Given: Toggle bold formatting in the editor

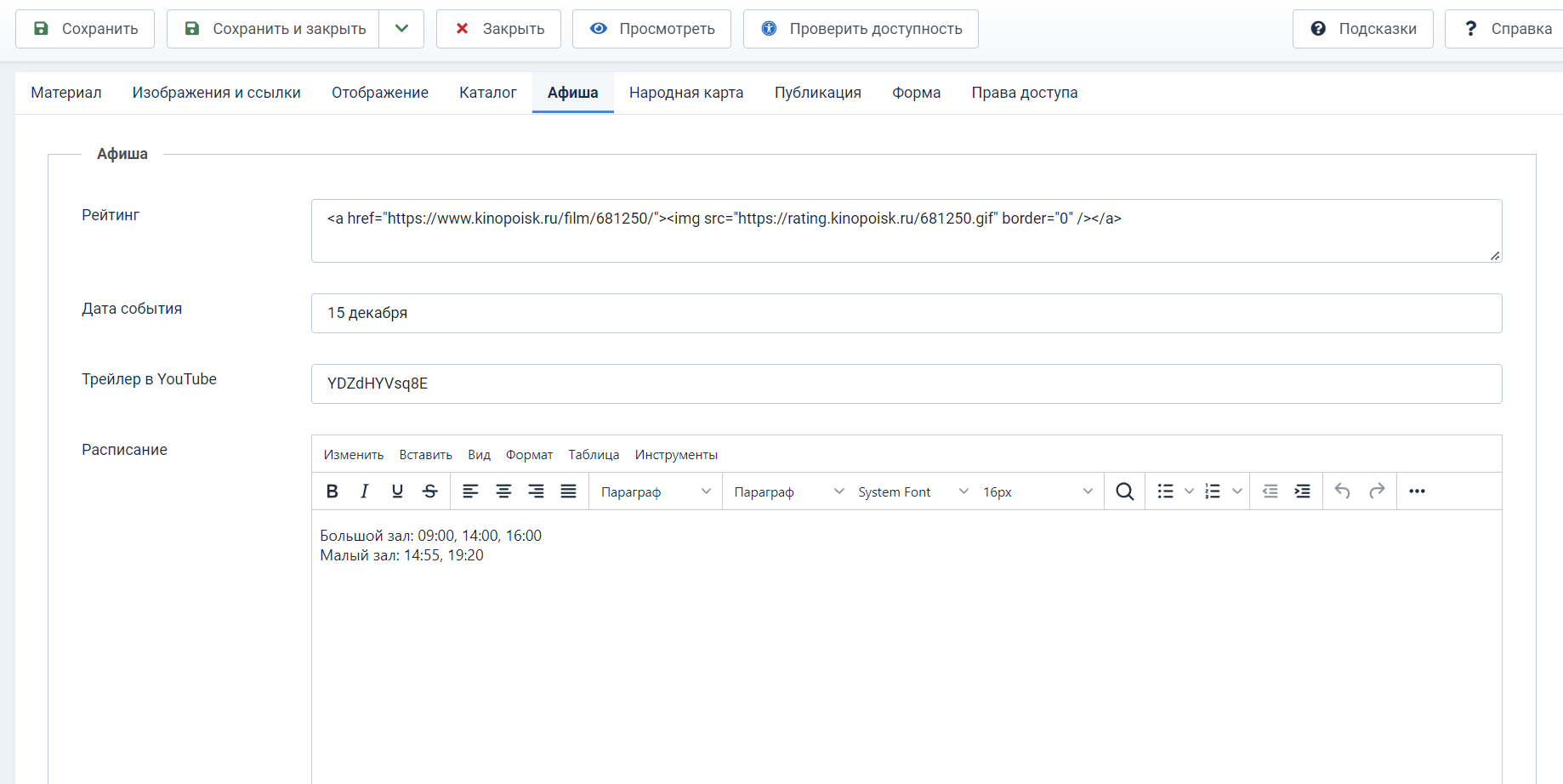Looking at the screenshot, I should click(332, 491).
